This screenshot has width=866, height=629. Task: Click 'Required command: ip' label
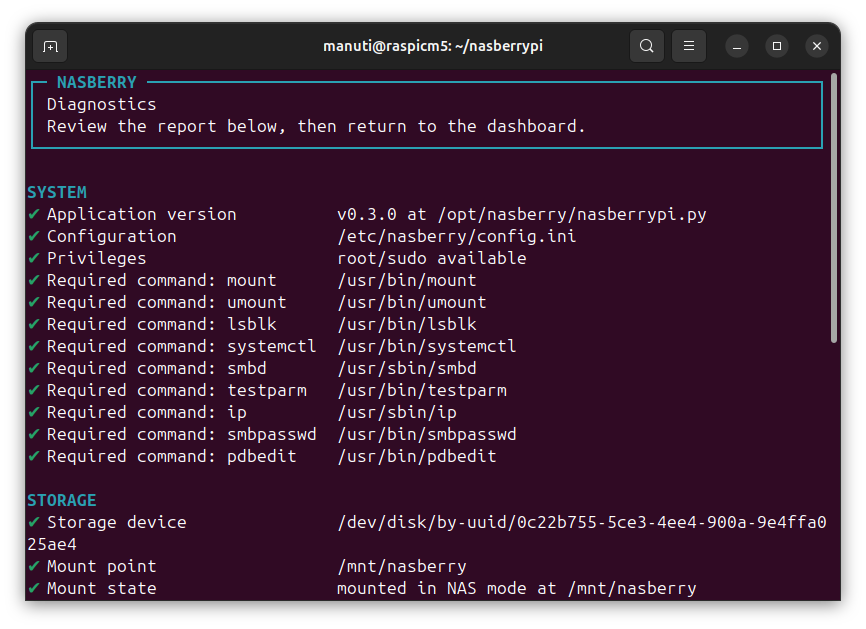(x=147, y=413)
